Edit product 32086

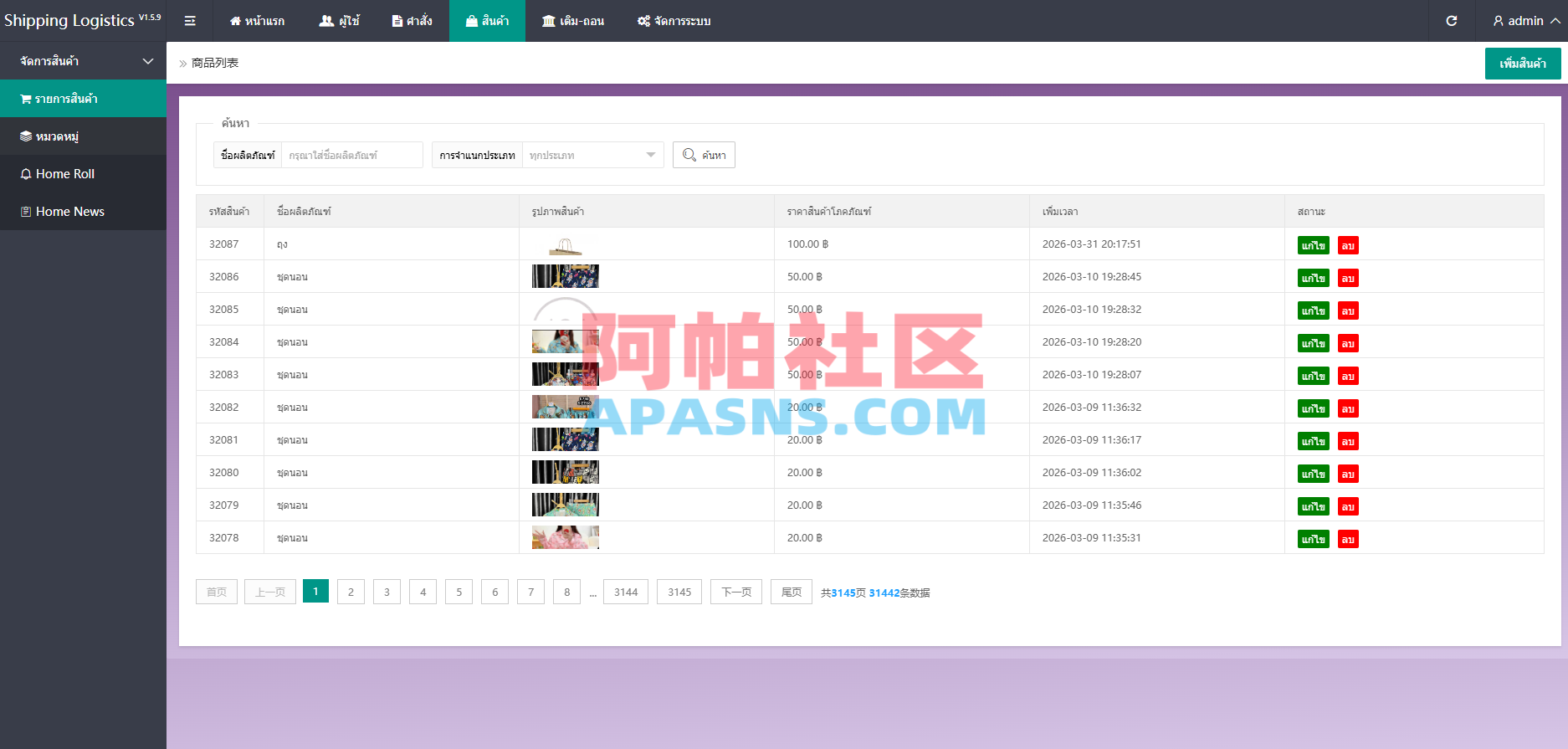[x=1314, y=278]
